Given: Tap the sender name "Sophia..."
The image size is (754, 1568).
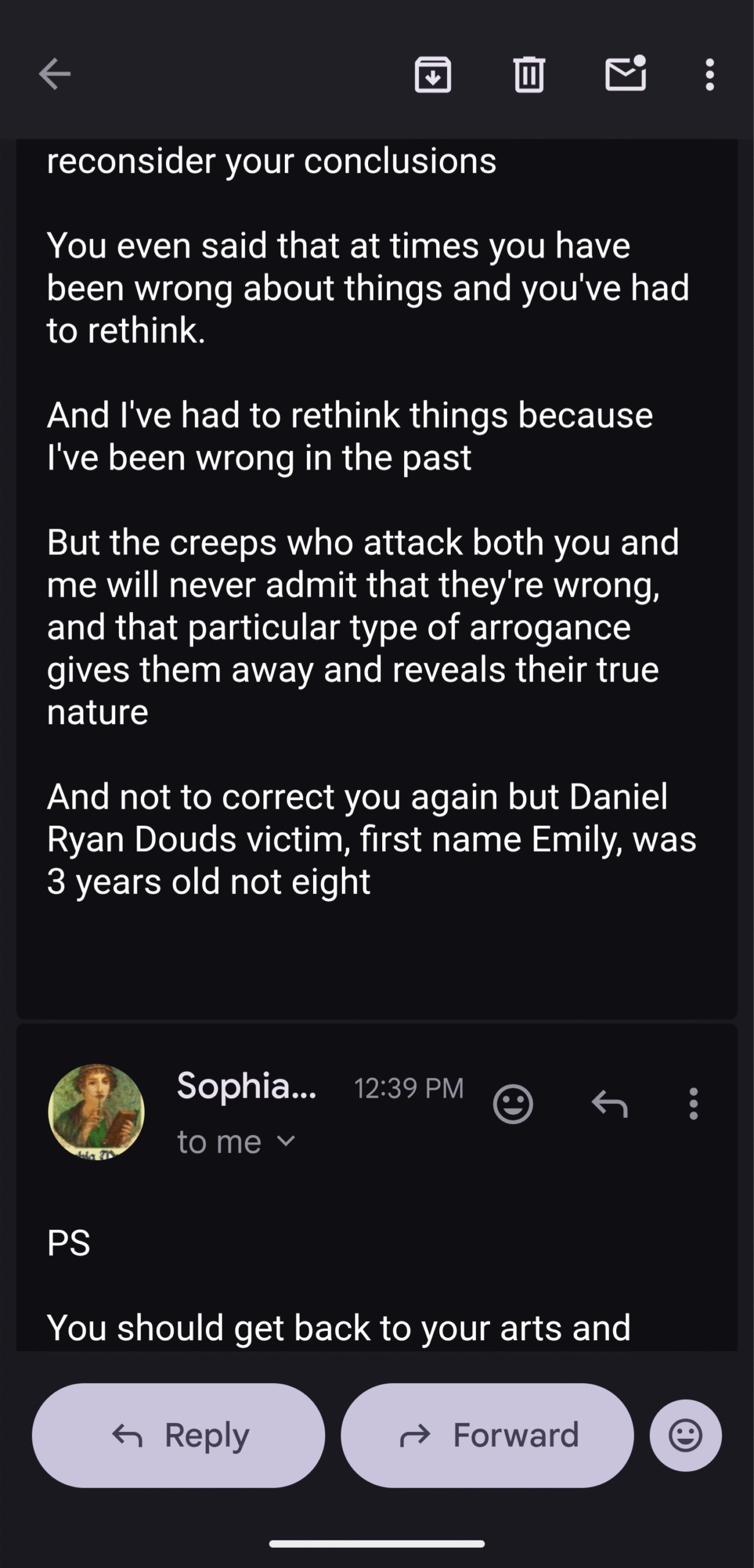Looking at the screenshot, I should coord(246,1086).
